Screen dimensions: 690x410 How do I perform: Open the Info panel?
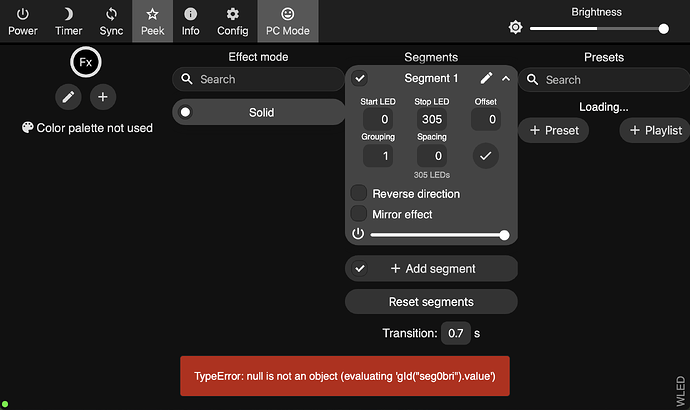(191, 22)
